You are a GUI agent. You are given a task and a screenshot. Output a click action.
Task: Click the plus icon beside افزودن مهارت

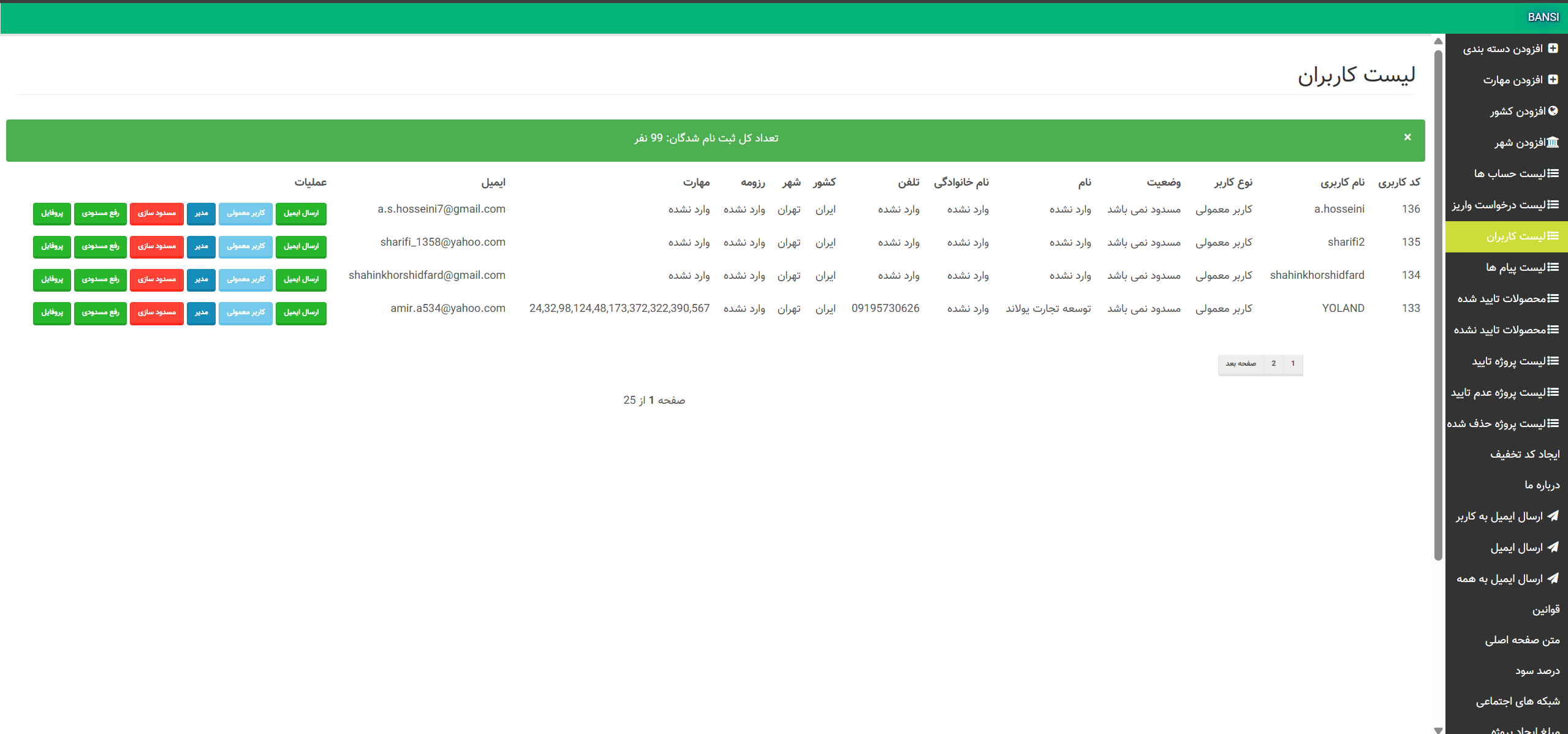click(1553, 80)
